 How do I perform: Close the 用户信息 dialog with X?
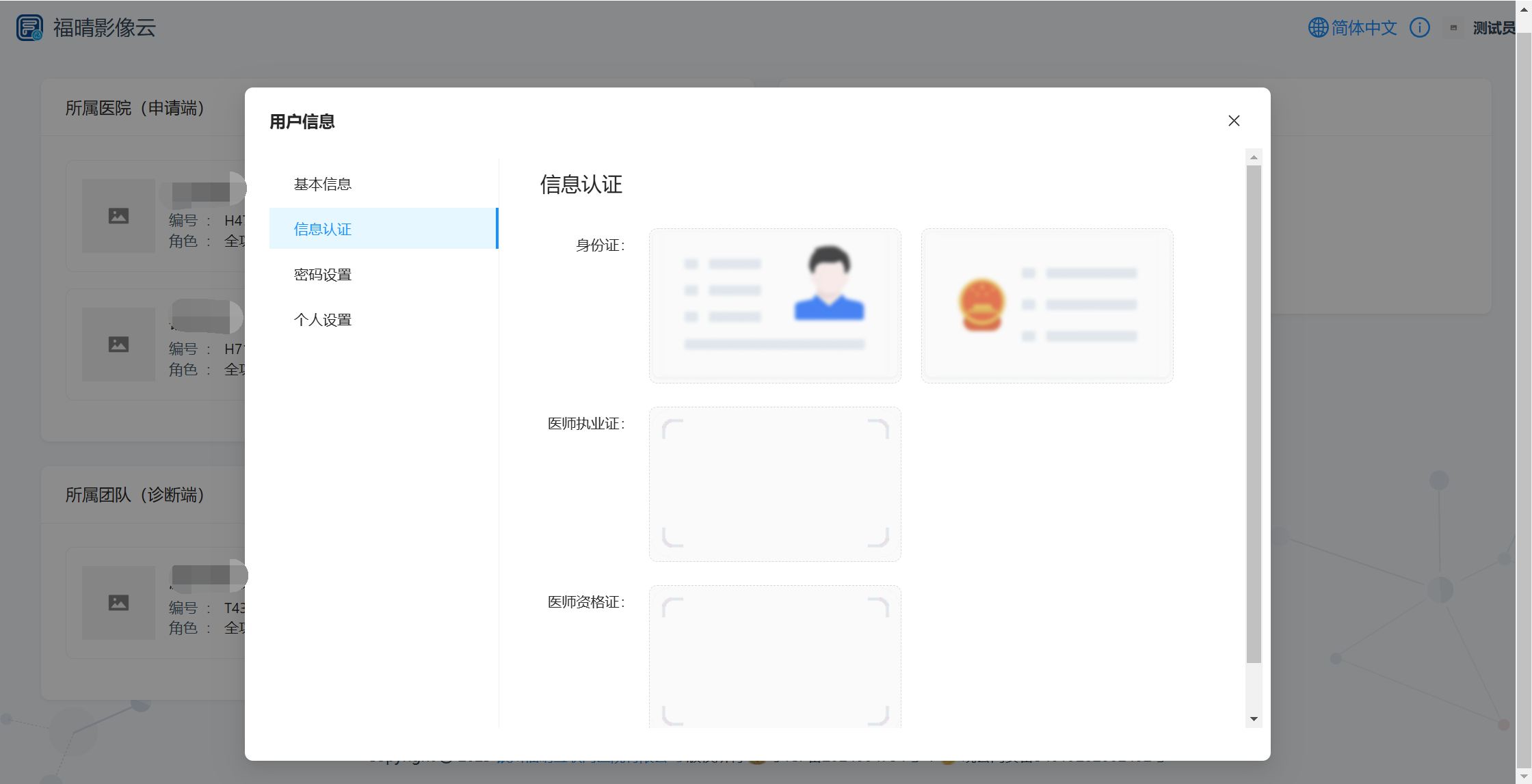point(1234,121)
